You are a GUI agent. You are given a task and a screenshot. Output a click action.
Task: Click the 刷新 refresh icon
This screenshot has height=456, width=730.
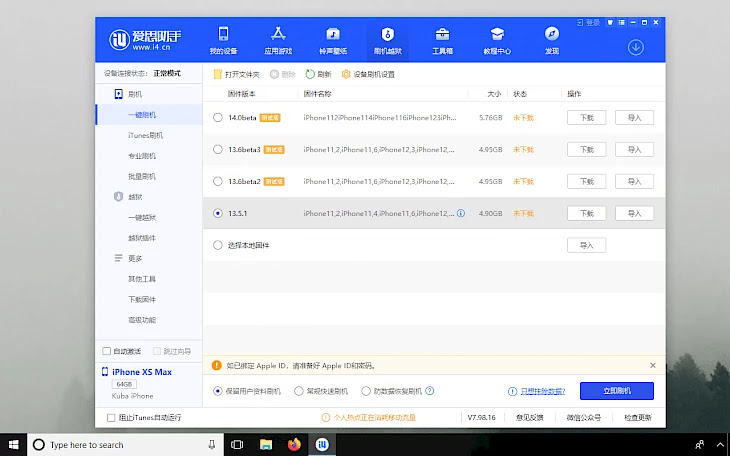(310, 74)
